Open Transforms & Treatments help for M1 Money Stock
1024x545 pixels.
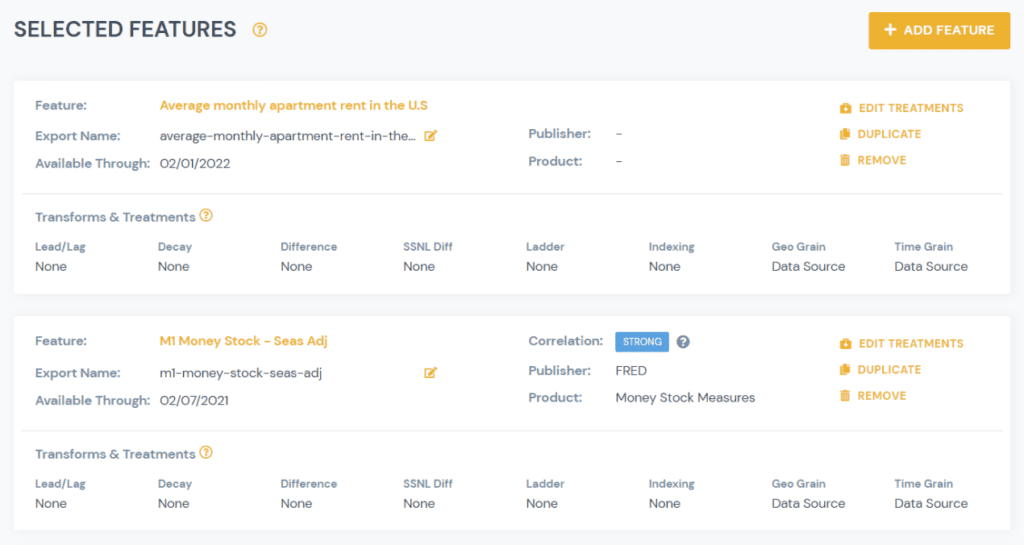(206, 453)
